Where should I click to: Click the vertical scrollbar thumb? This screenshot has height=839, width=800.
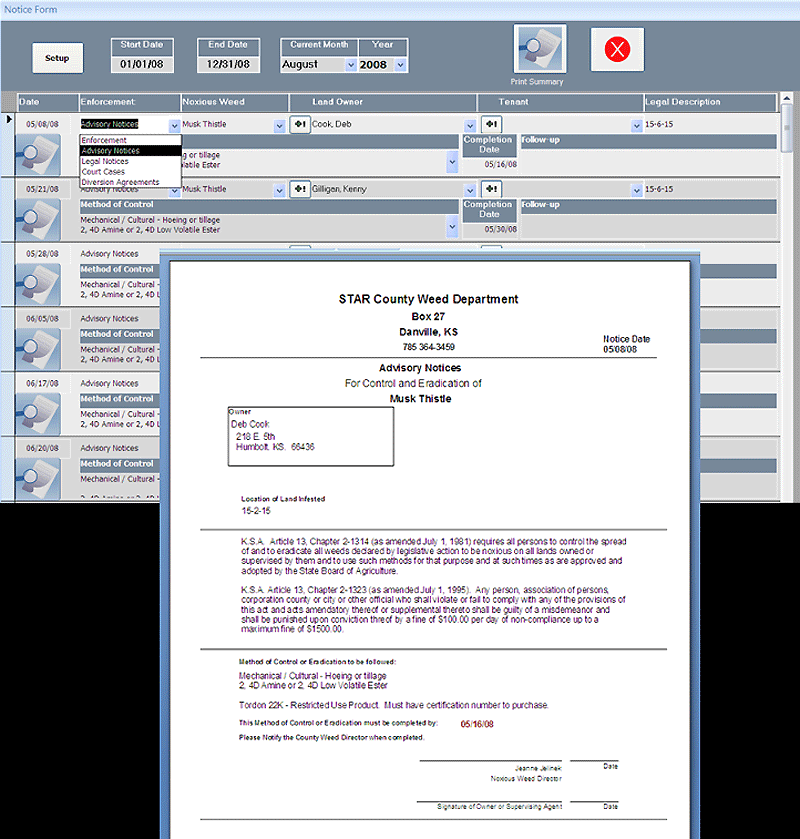[x=786, y=128]
